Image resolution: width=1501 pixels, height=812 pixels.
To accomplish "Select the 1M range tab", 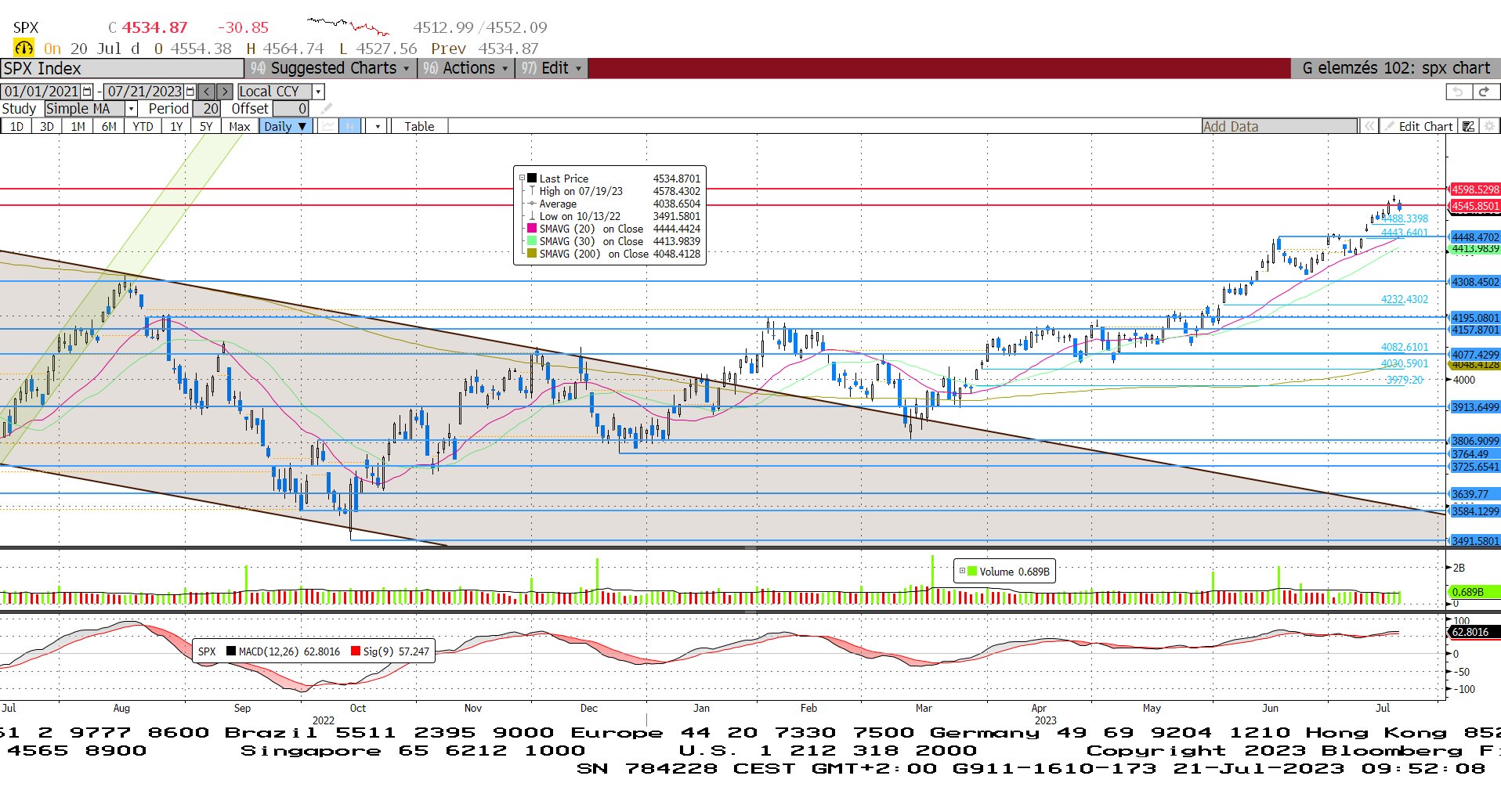I will coord(78,126).
